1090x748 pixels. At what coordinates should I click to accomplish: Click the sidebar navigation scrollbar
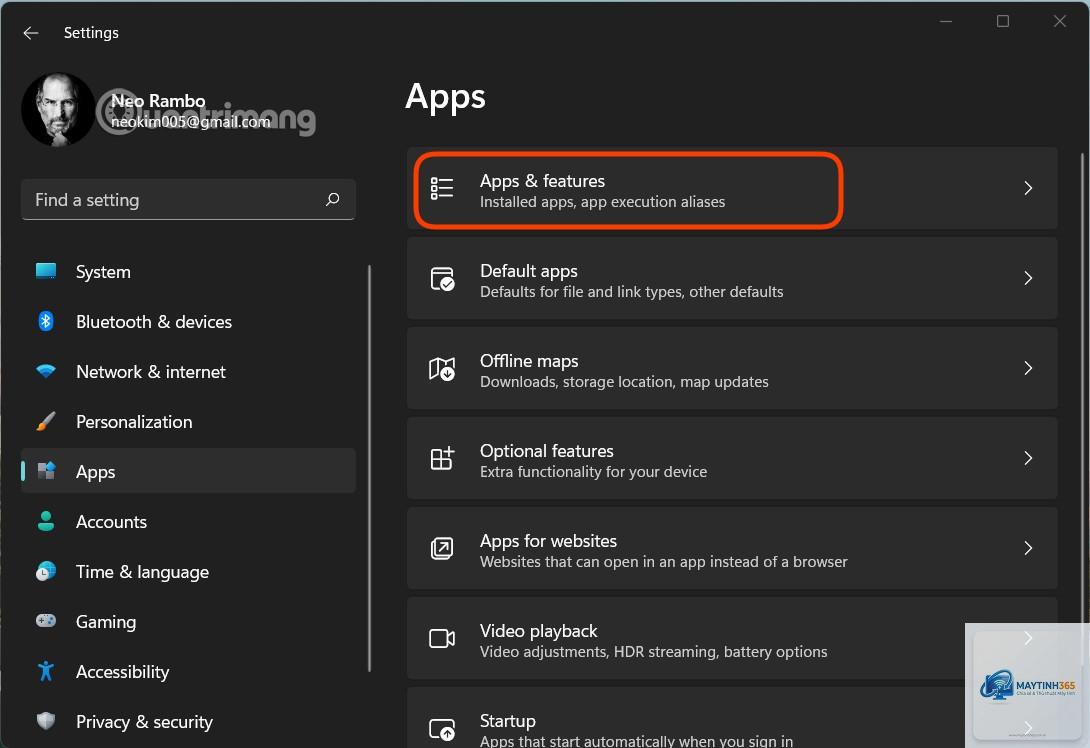point(369,469)
